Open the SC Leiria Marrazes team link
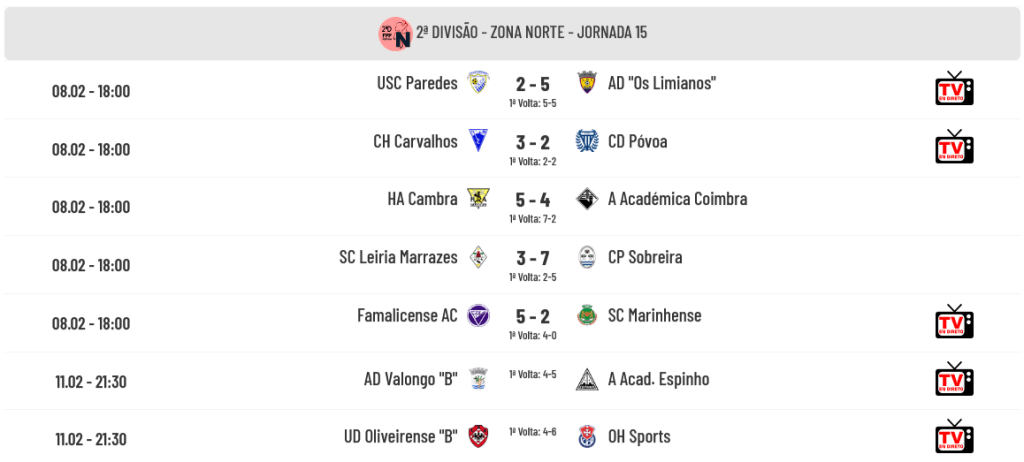1024x462 pixels. pyautogui.click(x=398, y=257)
